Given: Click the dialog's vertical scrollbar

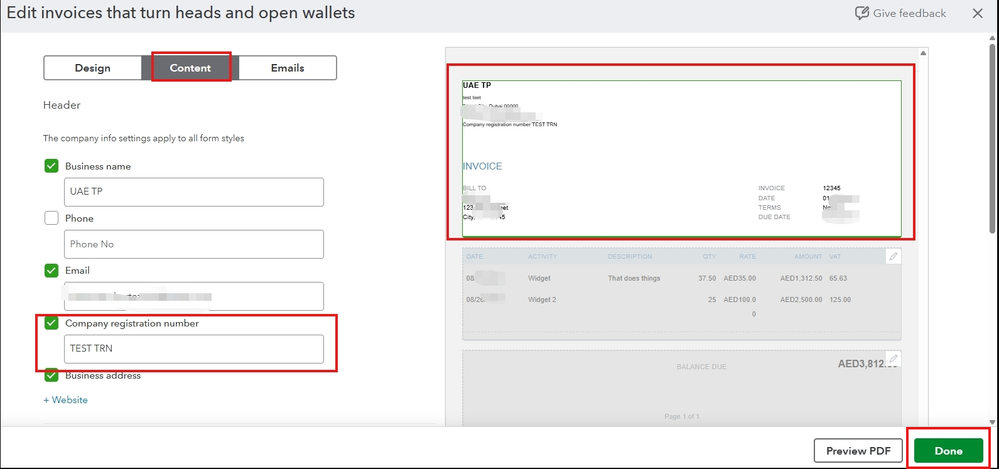Looking at the screenshot, I should tap(993, 137).
